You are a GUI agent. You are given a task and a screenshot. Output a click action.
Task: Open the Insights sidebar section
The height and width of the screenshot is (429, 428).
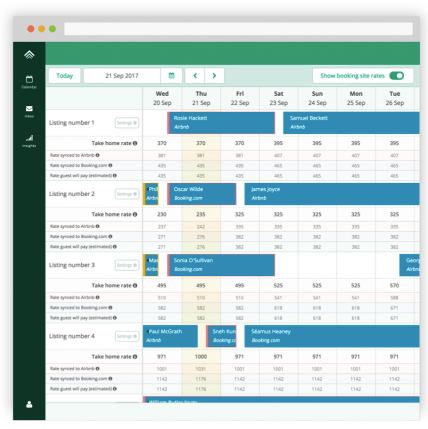coord(29,141)
